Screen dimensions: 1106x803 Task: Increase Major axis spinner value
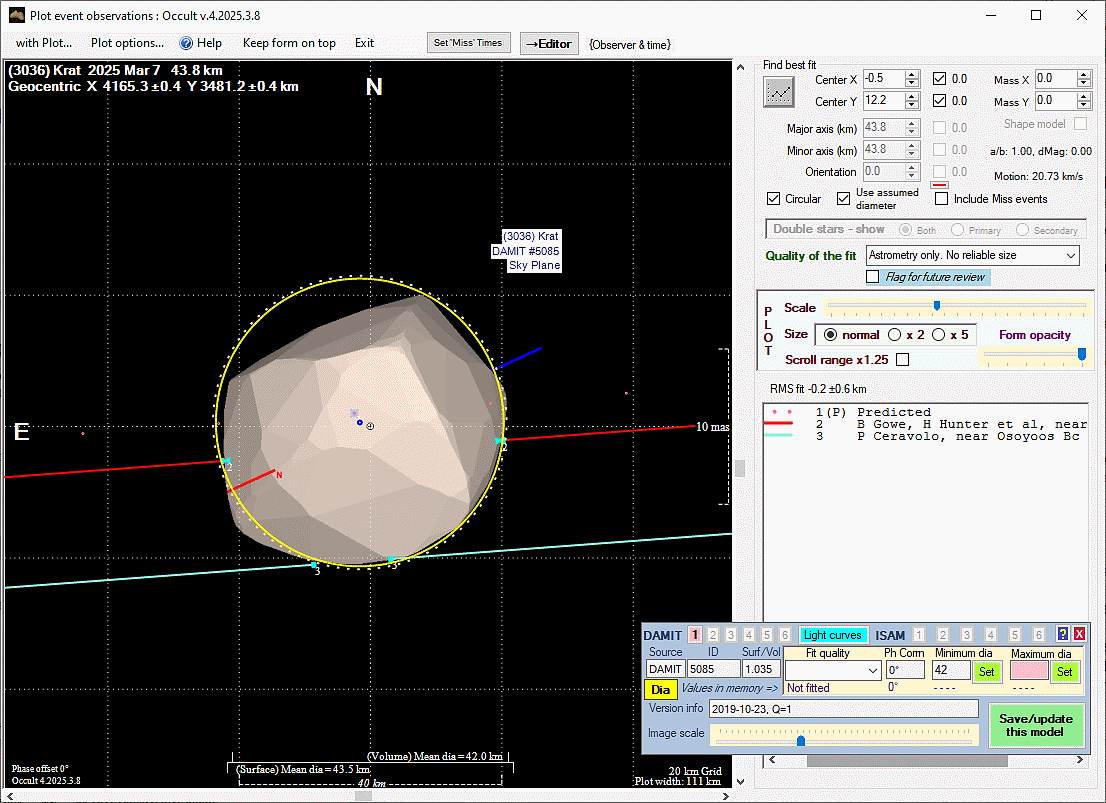(x=912, y=123)
